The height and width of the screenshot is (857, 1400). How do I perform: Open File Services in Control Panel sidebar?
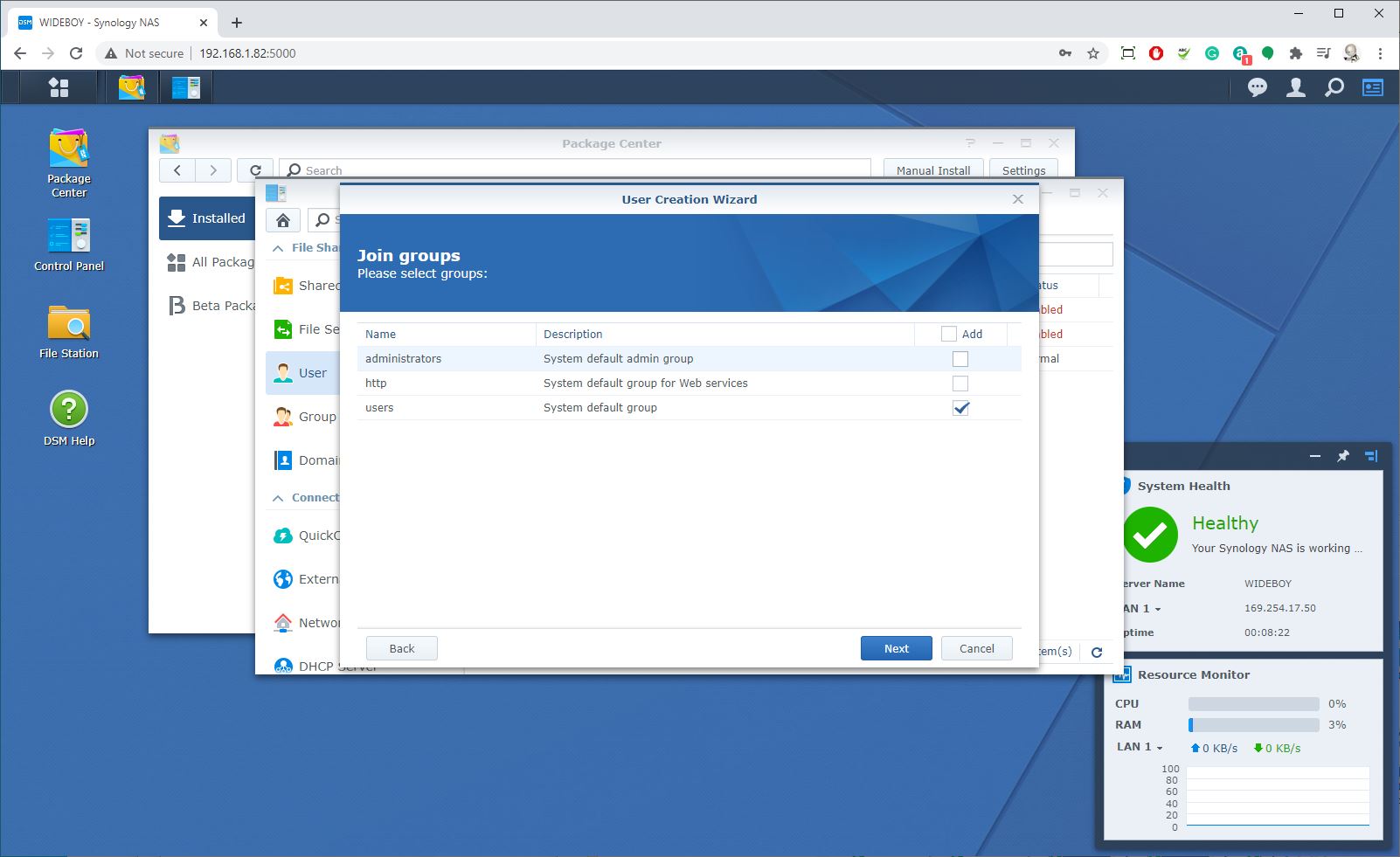tap(303, 329)
